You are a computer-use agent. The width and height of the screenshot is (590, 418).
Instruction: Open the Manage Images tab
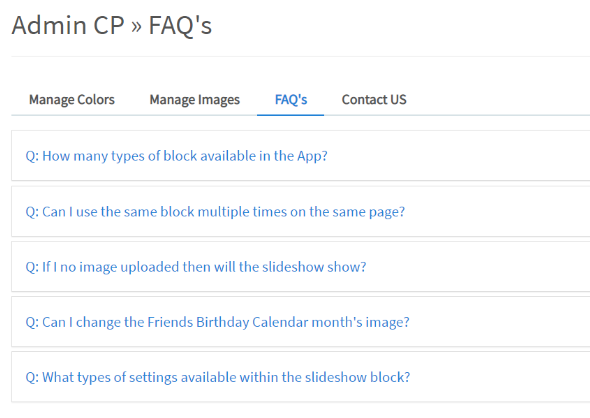195,100
